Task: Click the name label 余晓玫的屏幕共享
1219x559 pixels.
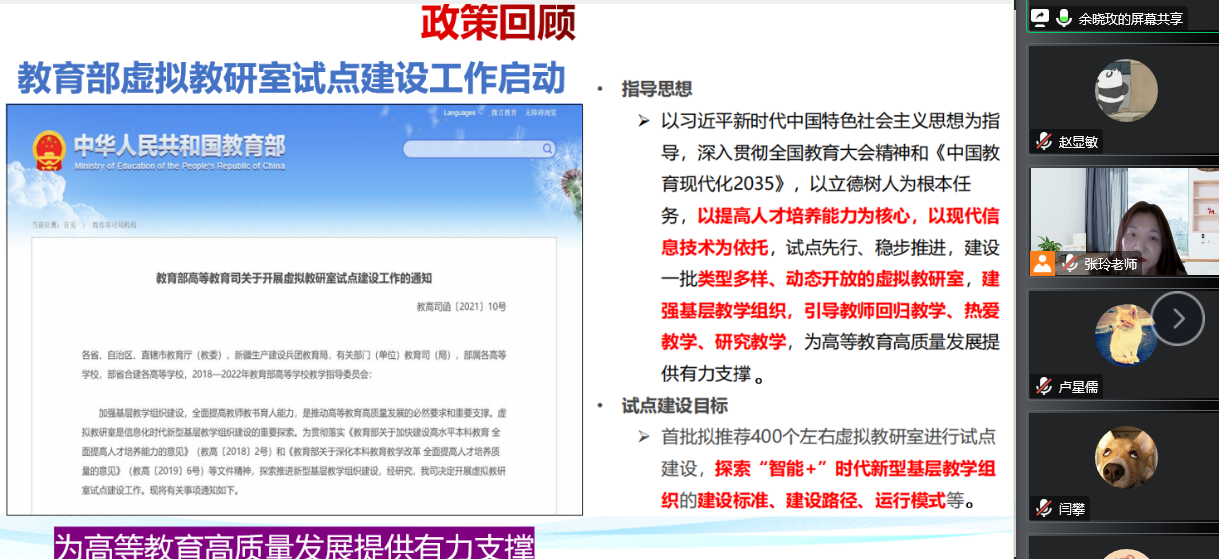Action: point(1131,18)
